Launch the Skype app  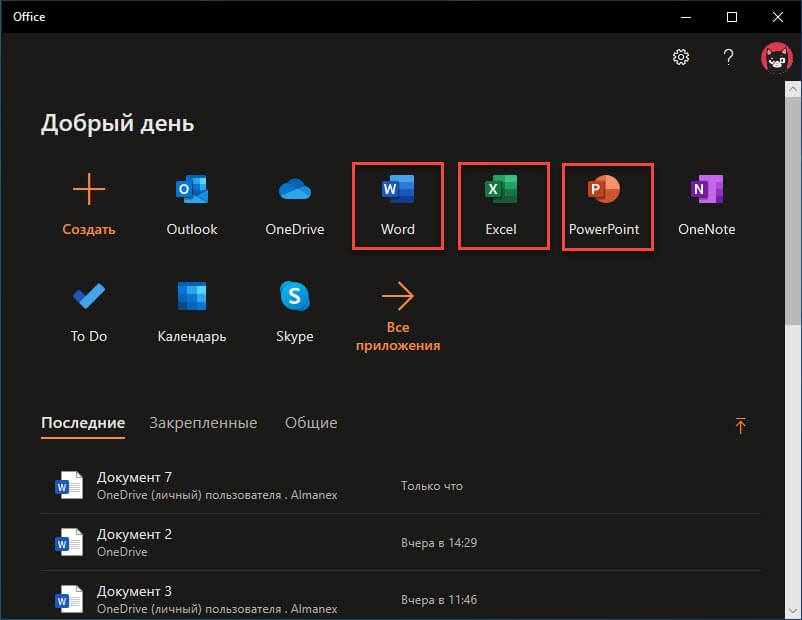pyautogui.click(x=294, y=312)
